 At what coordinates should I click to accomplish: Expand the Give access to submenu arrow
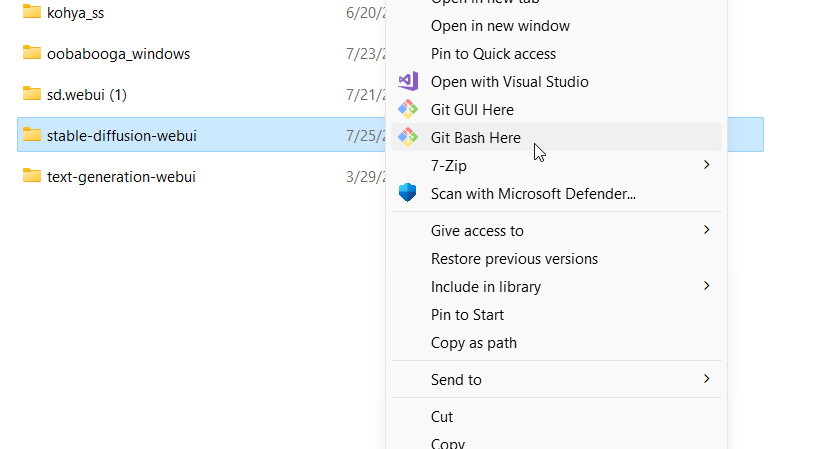(x=706, y=230)
